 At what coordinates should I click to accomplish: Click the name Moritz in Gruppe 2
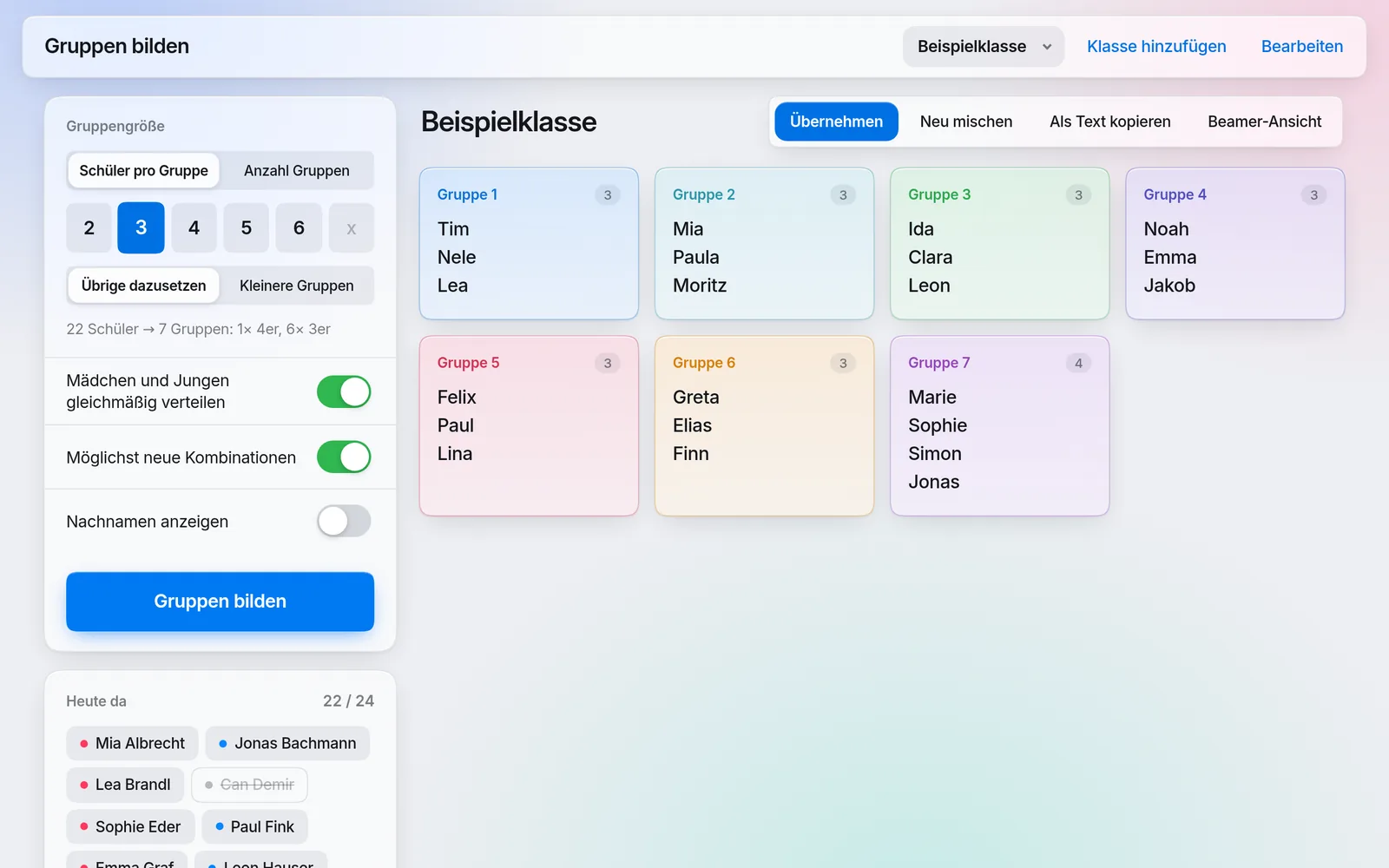700,286
